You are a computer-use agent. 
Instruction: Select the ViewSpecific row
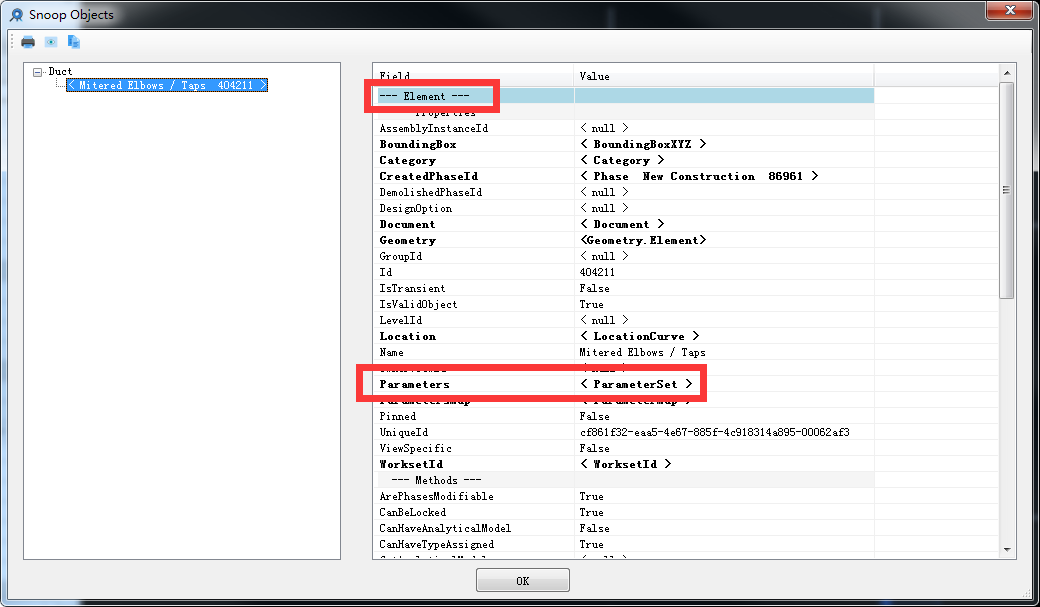(623, 448)
